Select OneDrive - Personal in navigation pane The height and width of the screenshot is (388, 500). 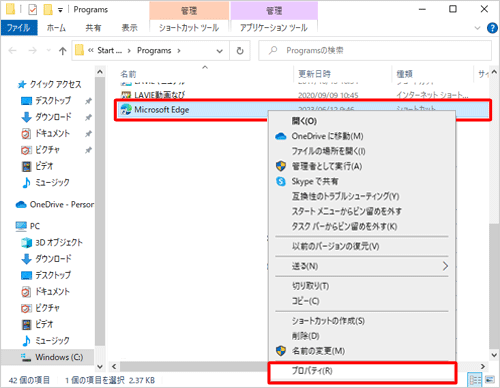pyautogui.click(x=55, y=204)
